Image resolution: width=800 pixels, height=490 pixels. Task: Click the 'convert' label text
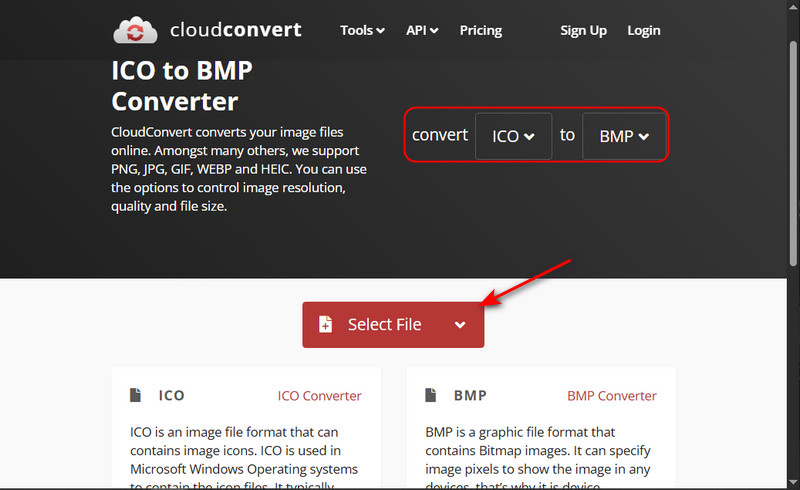pos(440,135)
